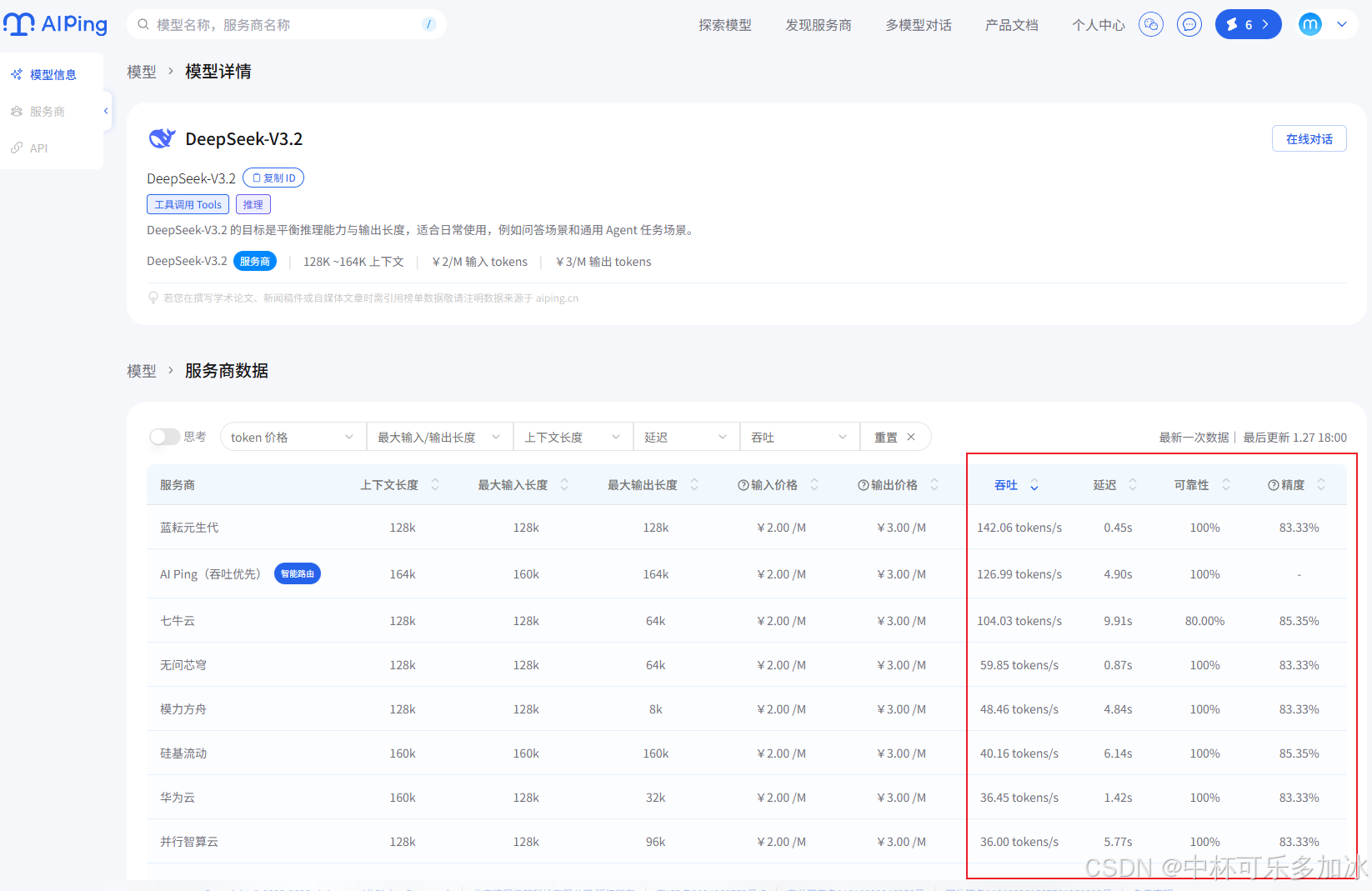Click the 并行智算云 provider name

pos(189,842)
